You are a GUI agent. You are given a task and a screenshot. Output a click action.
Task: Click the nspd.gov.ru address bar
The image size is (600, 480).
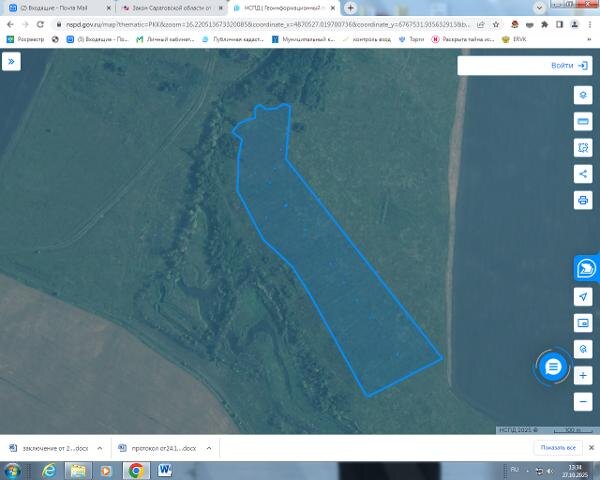[x=267, y=24]
